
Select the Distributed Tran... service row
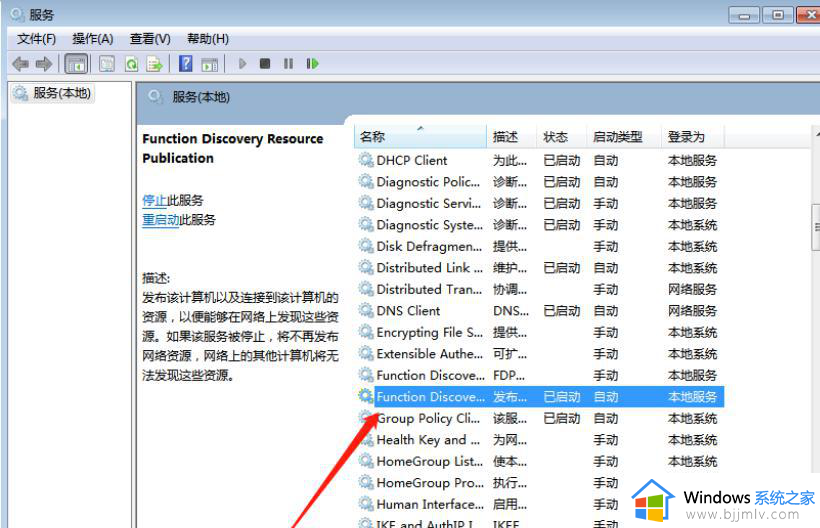click(540, 289)
